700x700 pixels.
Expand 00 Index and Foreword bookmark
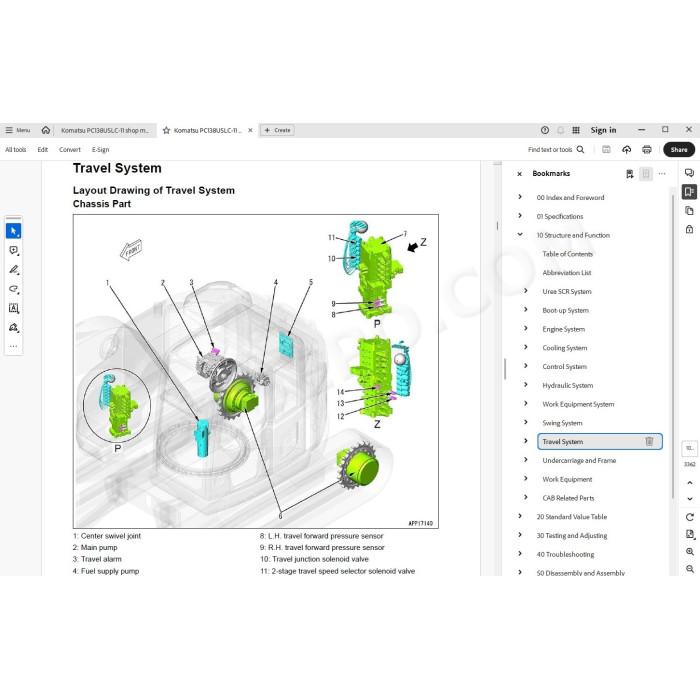point(520,197)
